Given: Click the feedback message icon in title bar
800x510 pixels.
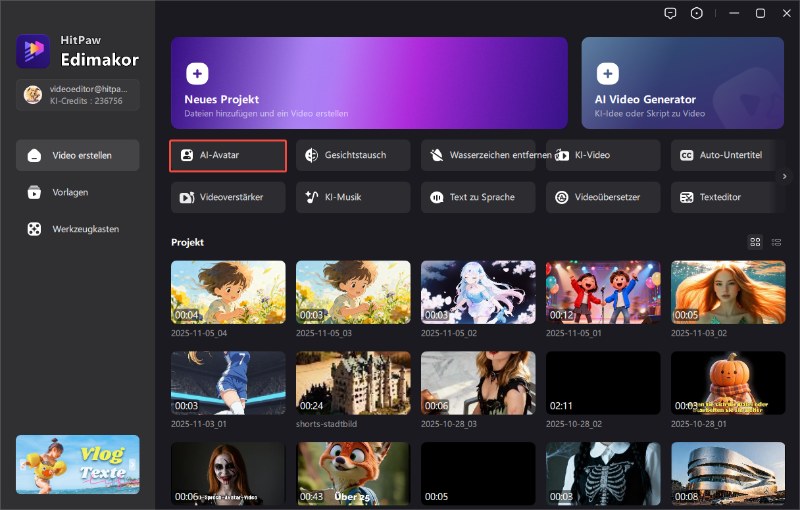Looking at the screenshot, I should (x=670, y=13).
